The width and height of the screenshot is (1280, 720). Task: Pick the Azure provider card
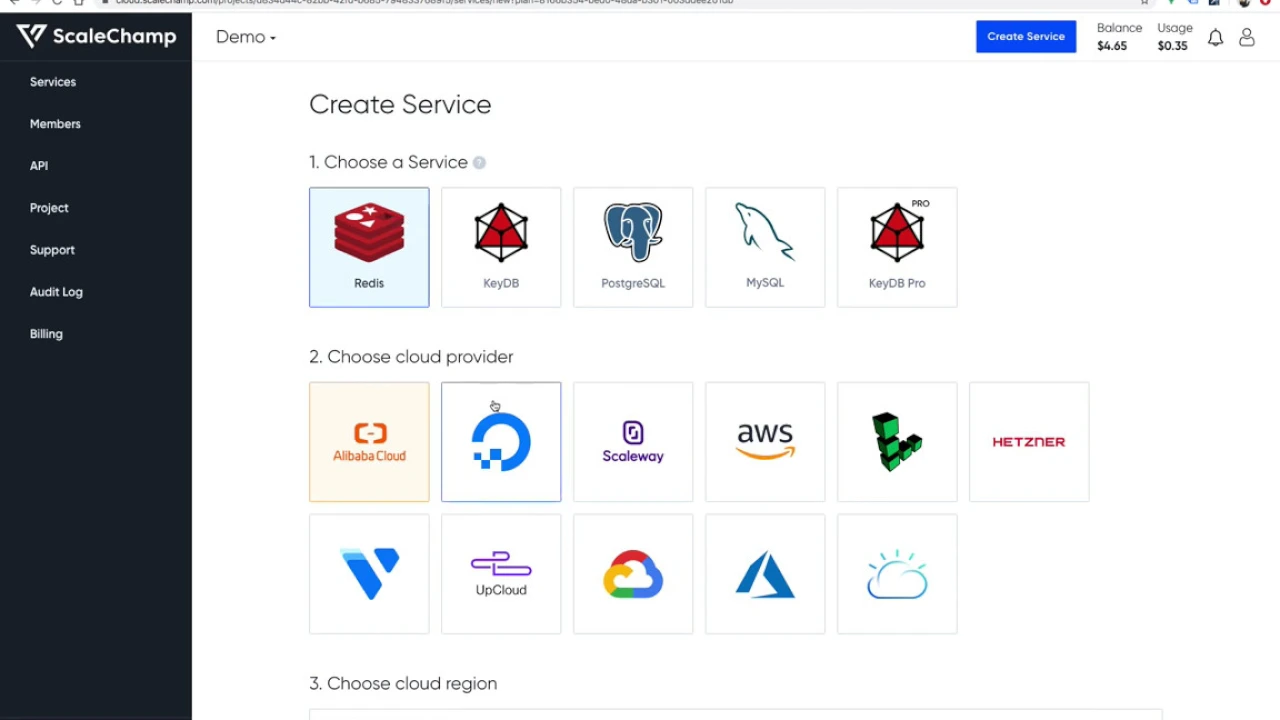pos(765,574)
